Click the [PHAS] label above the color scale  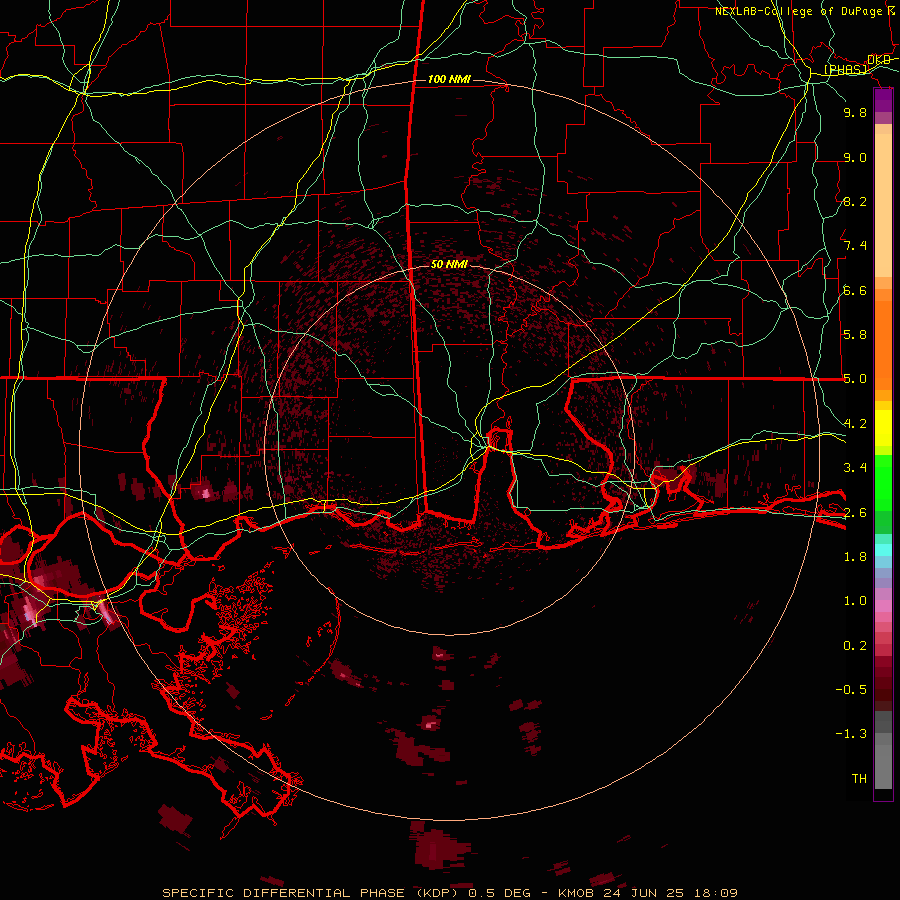coord(846,69)
